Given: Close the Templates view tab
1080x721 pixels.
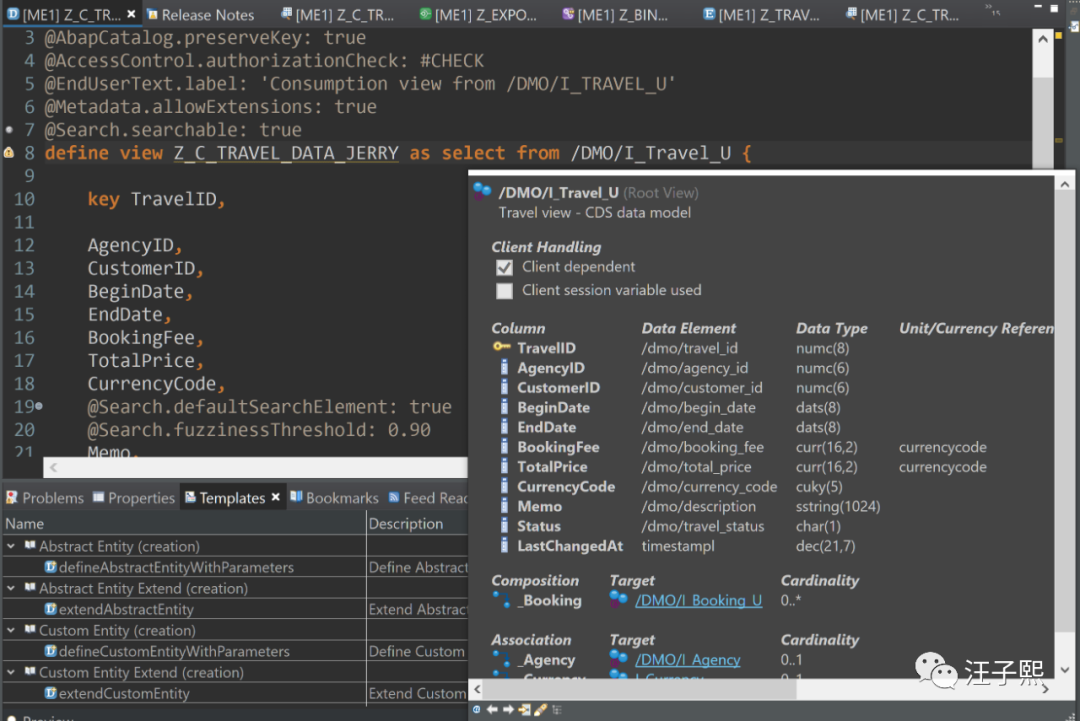Looking at the screenshot, I should click(276, 498).
